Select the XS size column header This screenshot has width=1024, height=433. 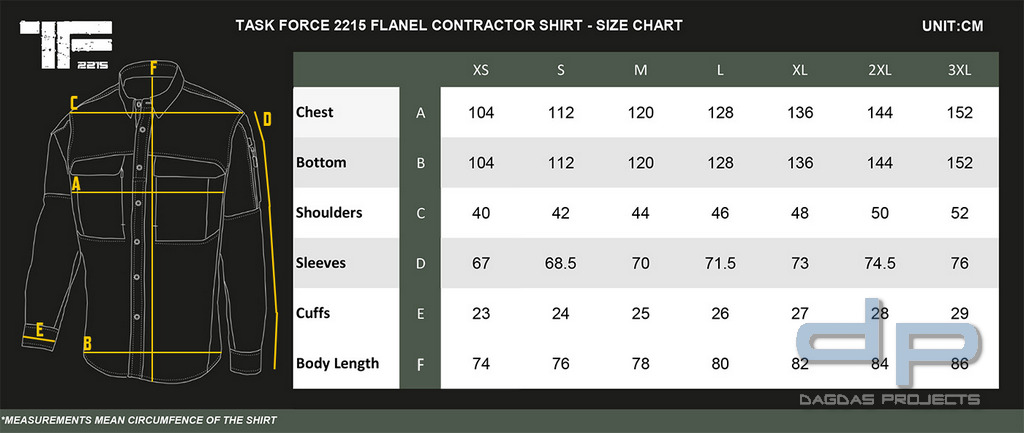[x=481, y=71]
